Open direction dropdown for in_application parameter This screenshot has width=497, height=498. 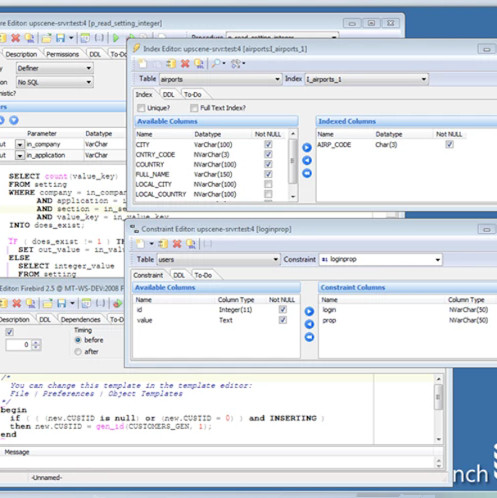tap(20, 155)
